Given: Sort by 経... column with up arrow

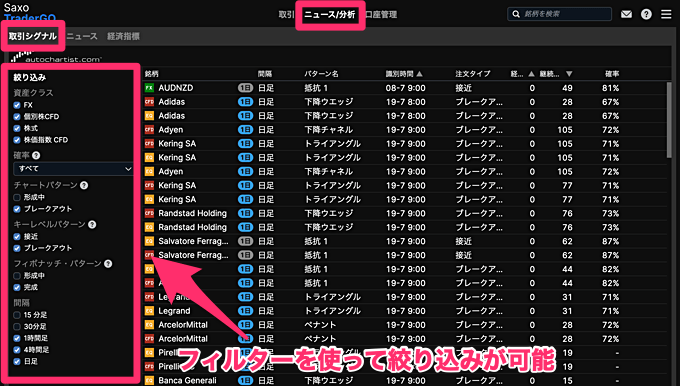Looking at the screenshot, I should click(x=522, y=74).
